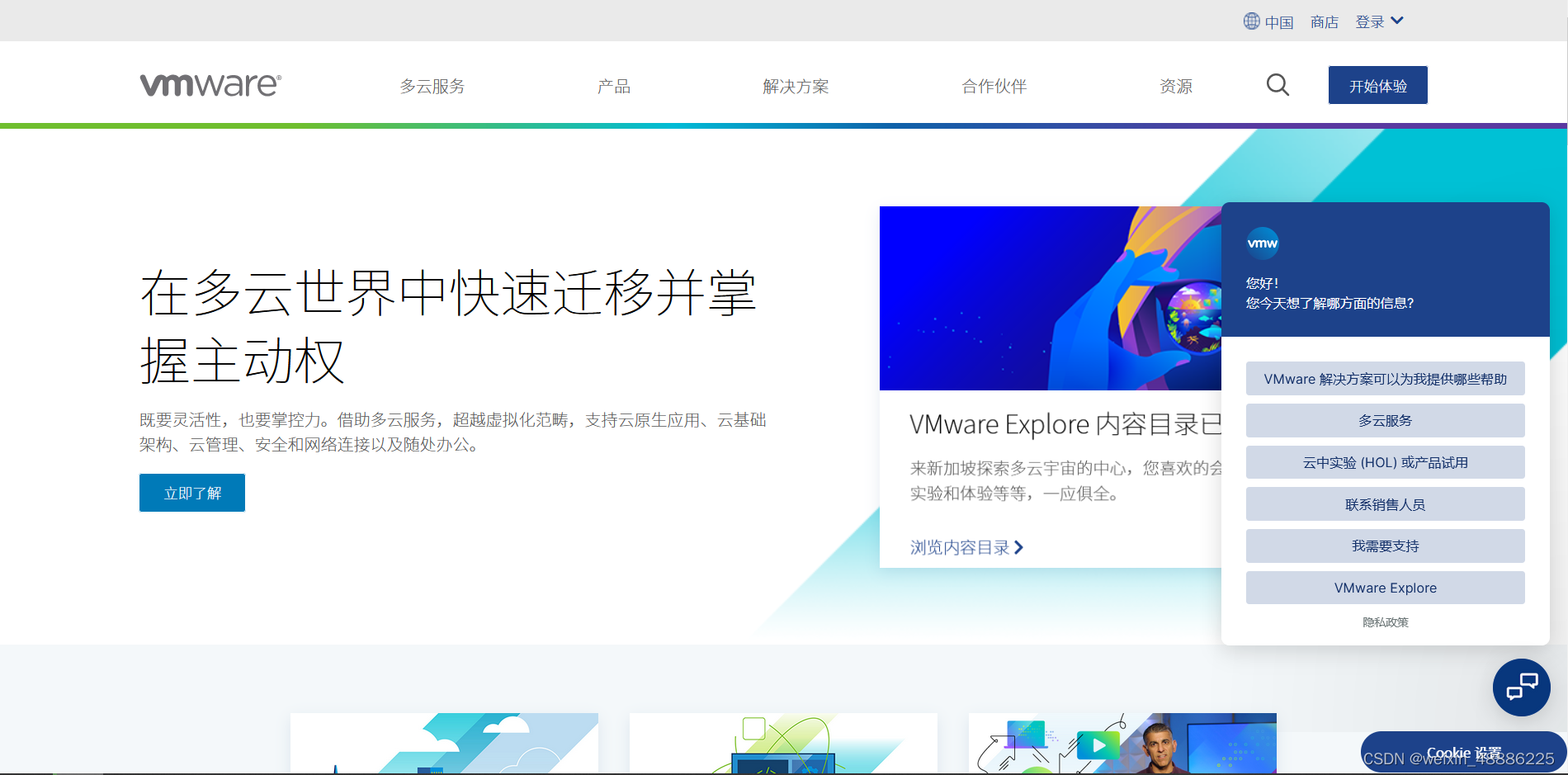The image size is (1568, 775).
Task: Open the 产品 navigation menu
Action: pos(614,86)
